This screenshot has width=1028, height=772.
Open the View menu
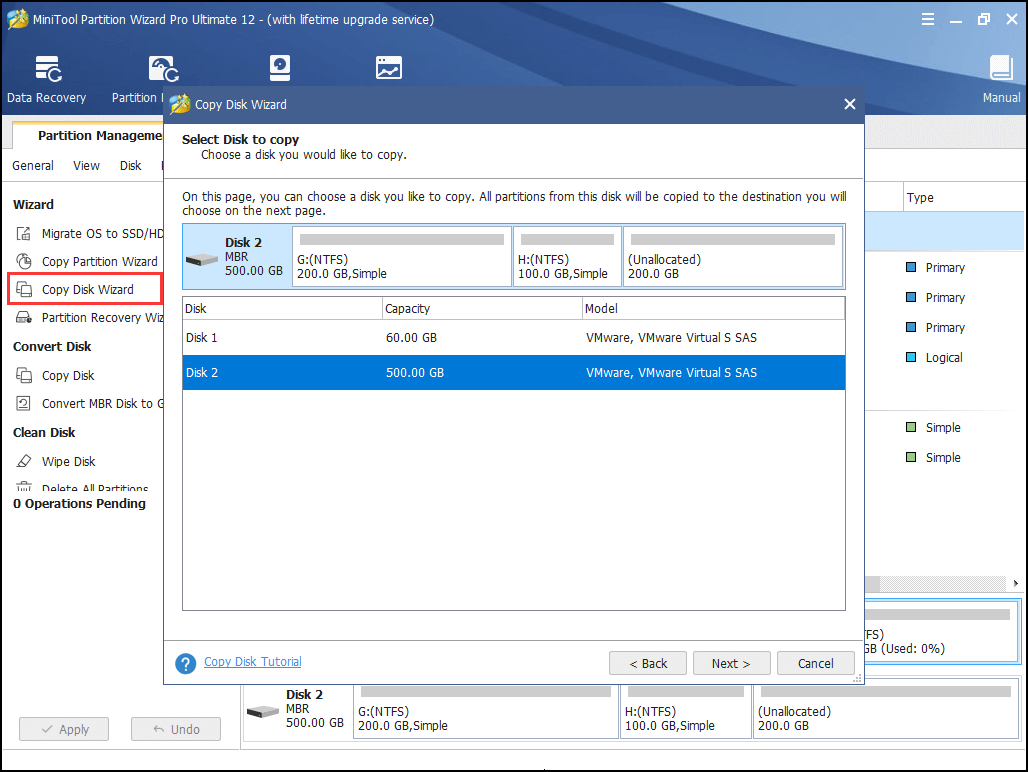(x=86, y=165)
